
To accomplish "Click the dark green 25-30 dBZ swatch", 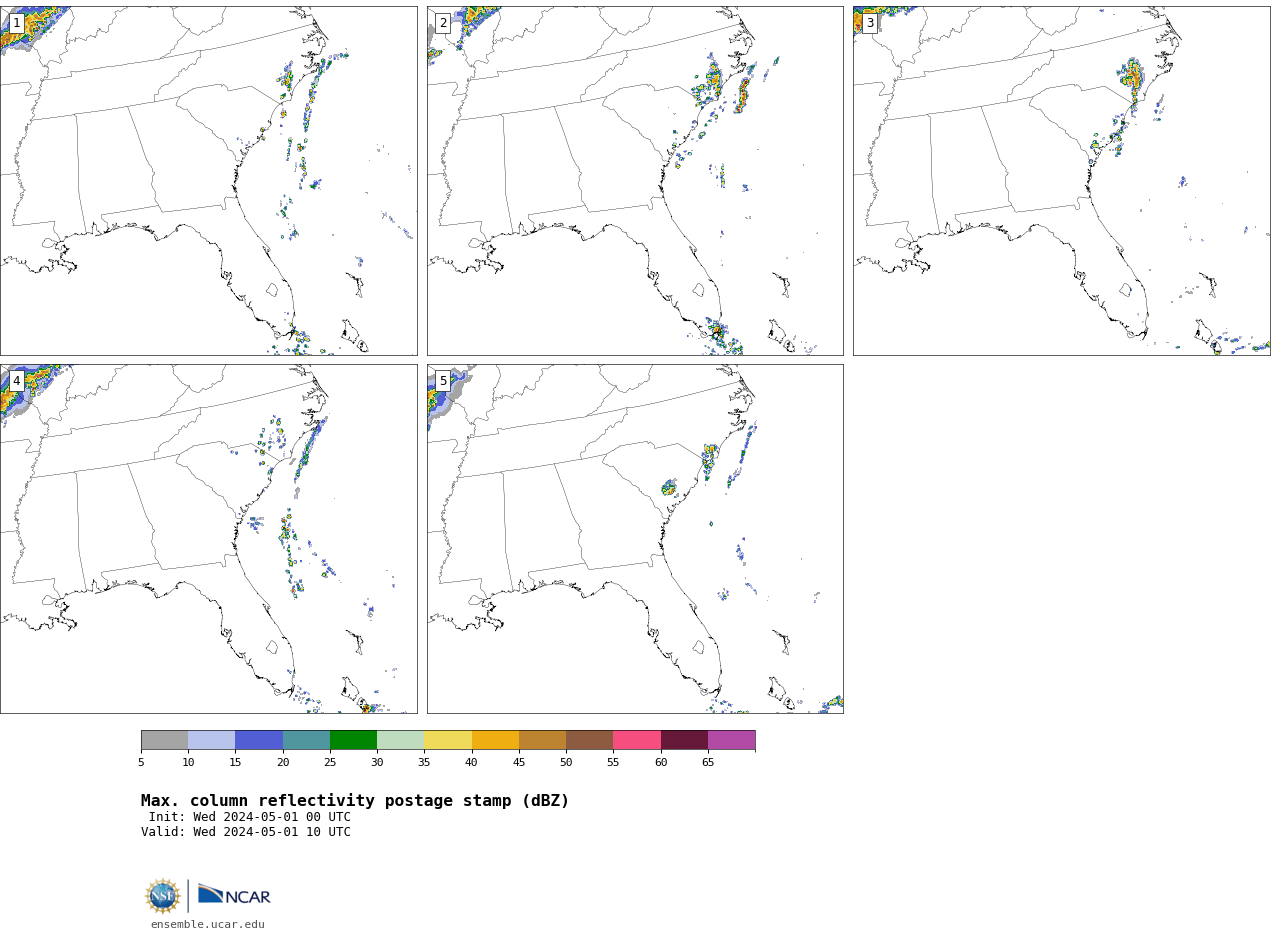I will 353,740.
